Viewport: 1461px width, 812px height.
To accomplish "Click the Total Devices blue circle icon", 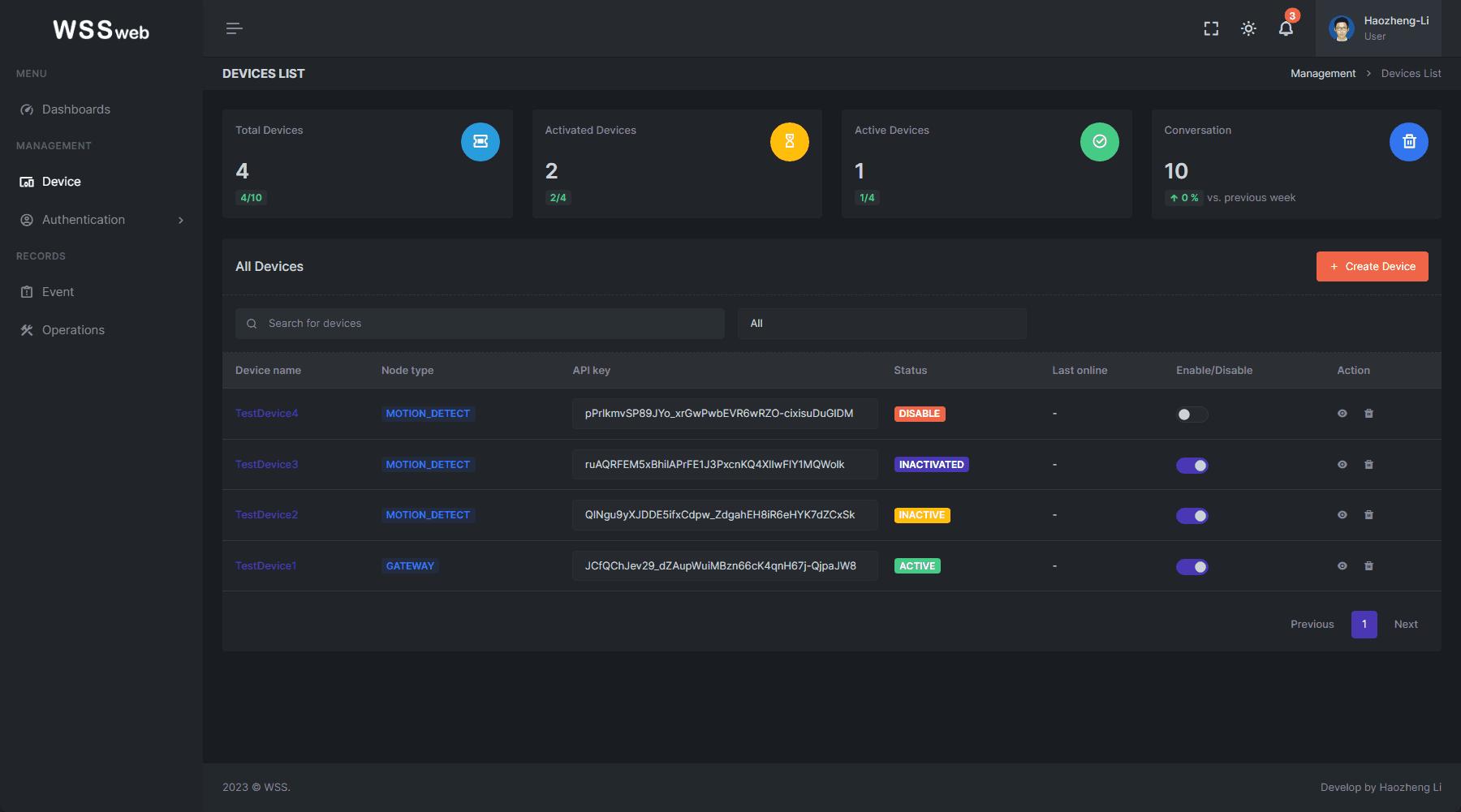I will click(481, 142).
